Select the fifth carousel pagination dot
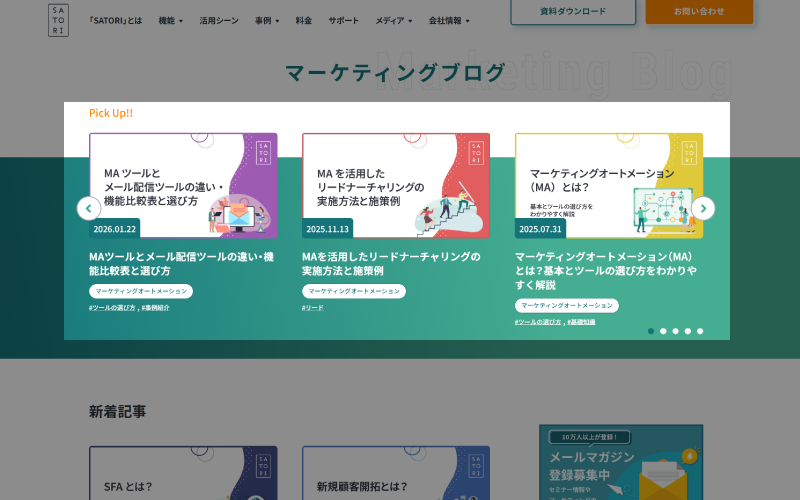This screenshot has height=500, width=800. click(700, 331)
